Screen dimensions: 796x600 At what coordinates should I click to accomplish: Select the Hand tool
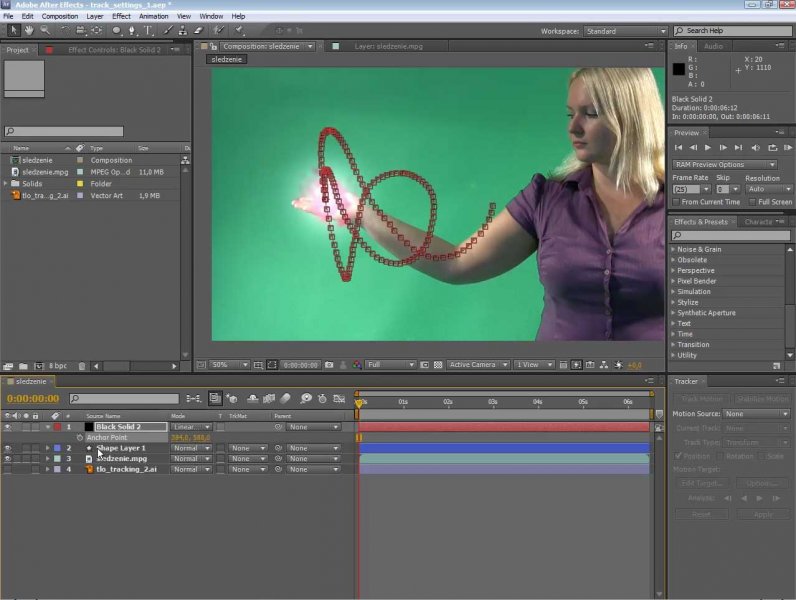click(x=28, y=31)
